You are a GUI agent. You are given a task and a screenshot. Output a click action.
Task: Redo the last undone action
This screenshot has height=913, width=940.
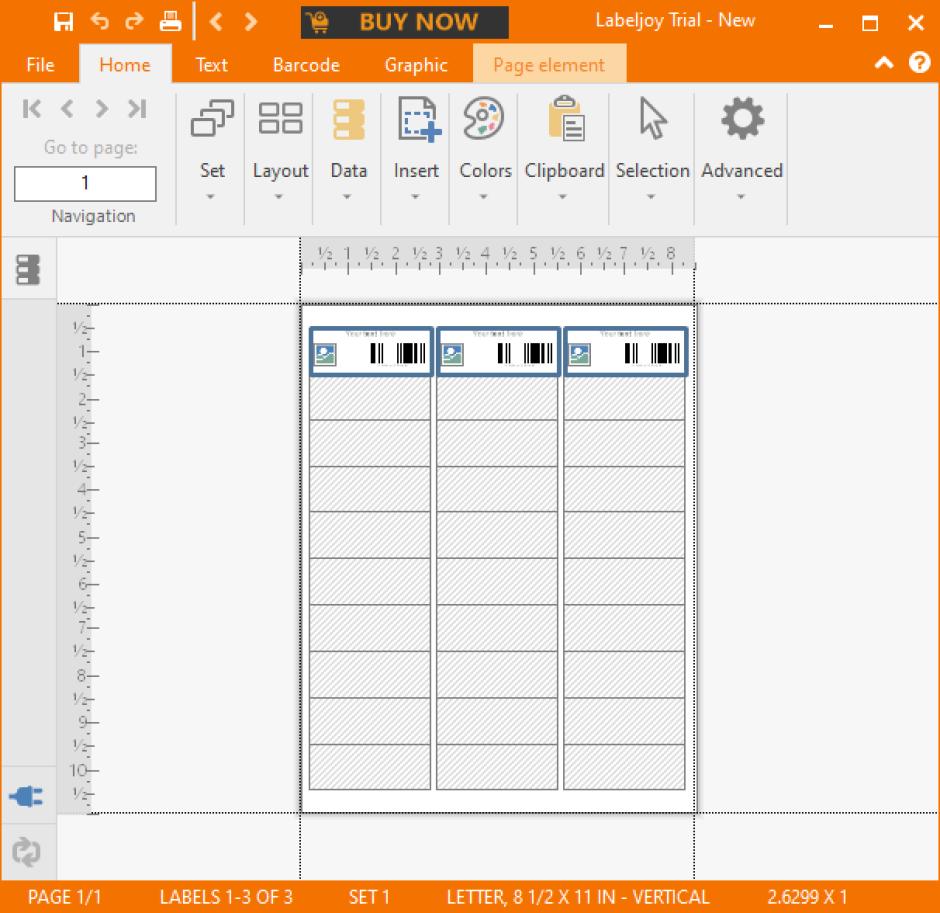pos(134,22)
